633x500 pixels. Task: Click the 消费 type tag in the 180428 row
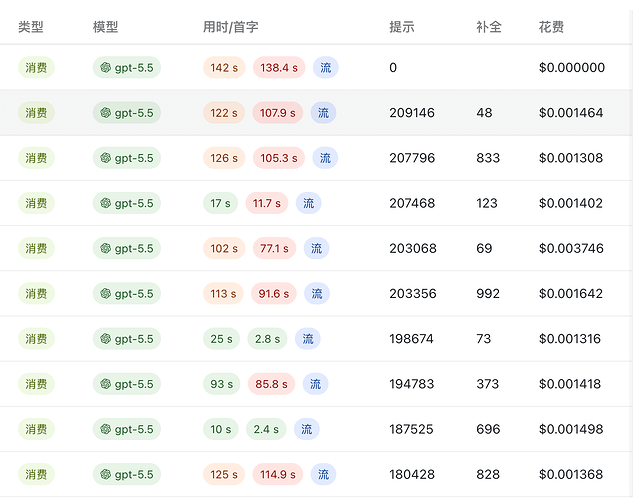click(x=36, y=474)
